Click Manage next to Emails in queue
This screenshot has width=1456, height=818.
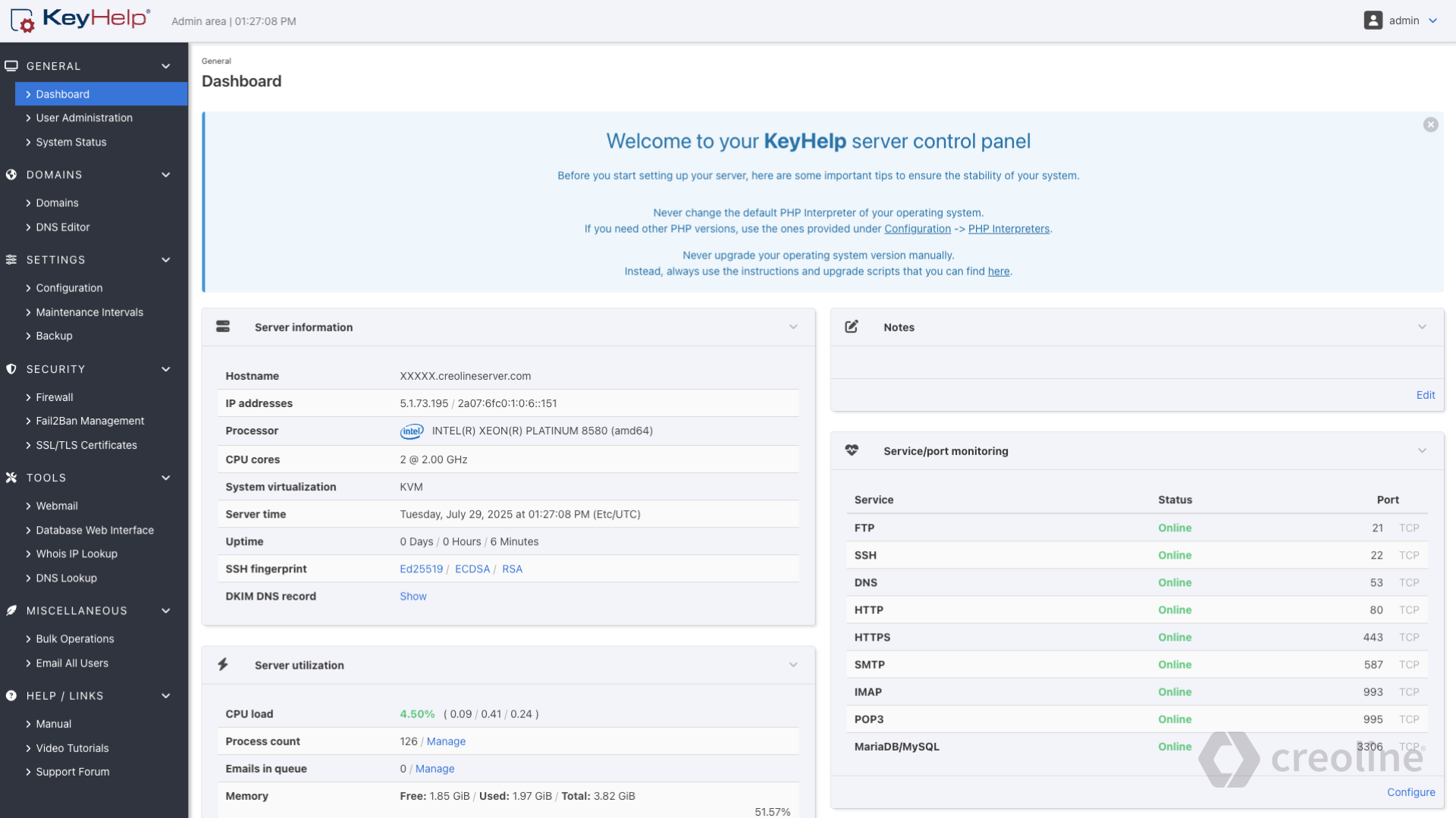435,769
